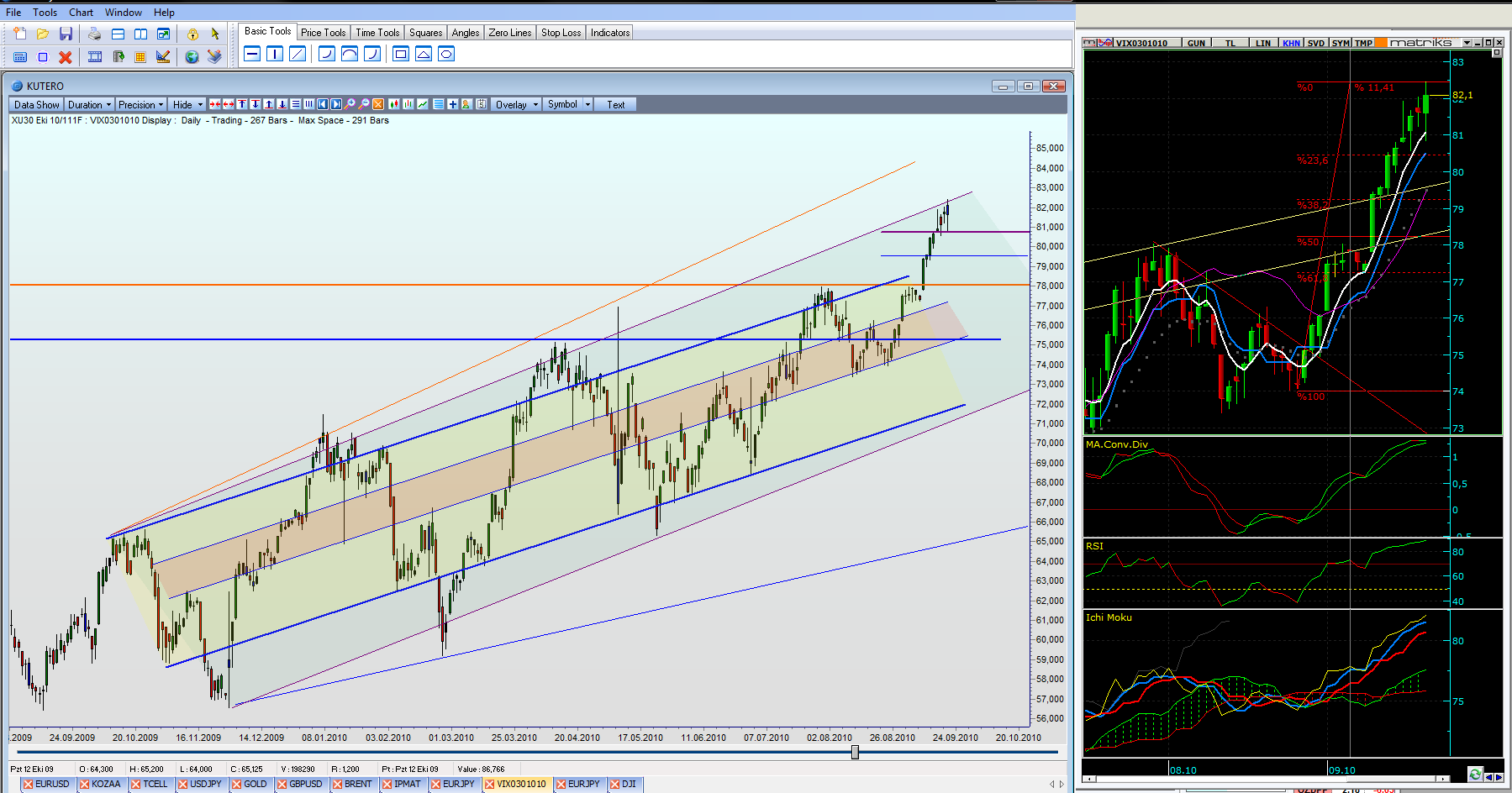Viewport: 1512px width, 793px height.
Task: Toggle the KHN button in Matriks panel
Action: 1291,43
